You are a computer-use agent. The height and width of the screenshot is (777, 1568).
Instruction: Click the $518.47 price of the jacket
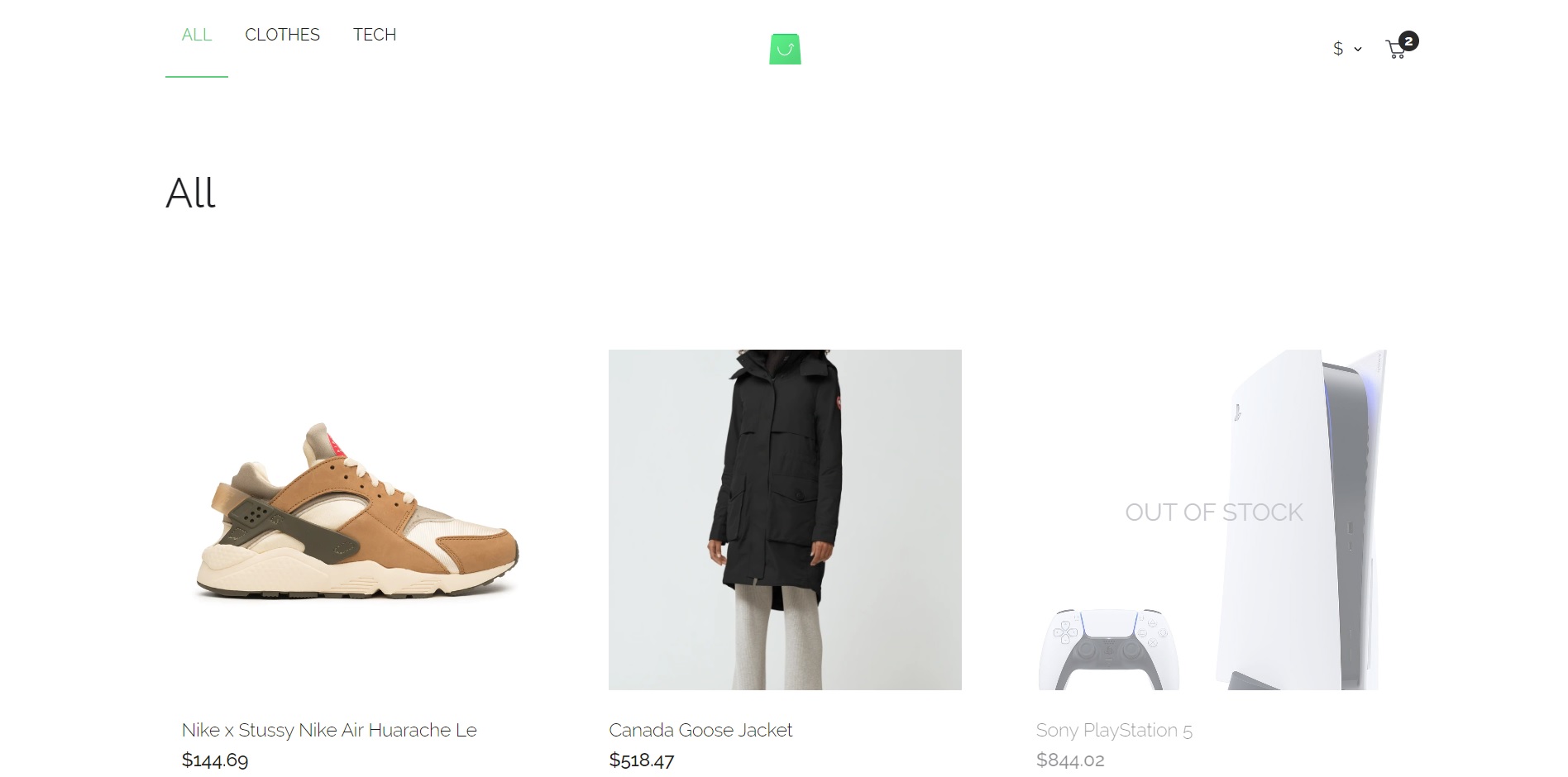(642, 760)
